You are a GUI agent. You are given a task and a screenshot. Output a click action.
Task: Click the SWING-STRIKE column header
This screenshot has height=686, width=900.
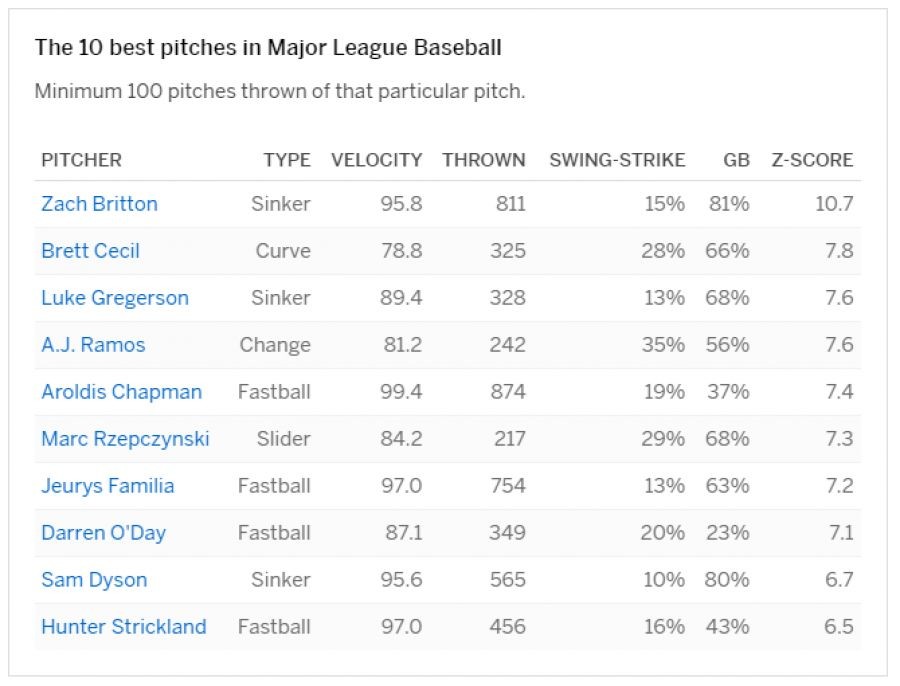click(617, 160)
